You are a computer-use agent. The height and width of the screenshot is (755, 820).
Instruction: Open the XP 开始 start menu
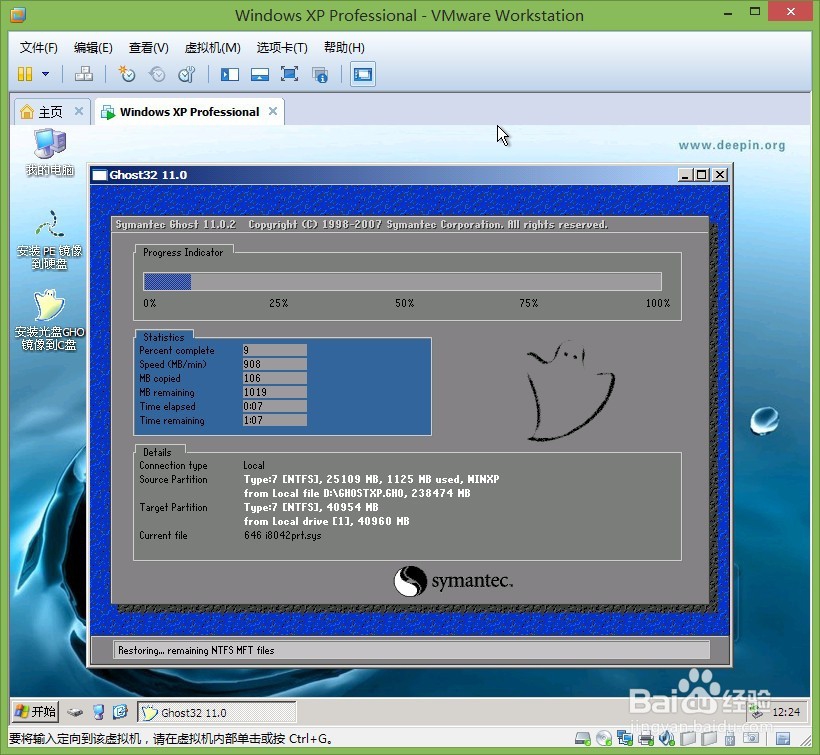point(36,712)
